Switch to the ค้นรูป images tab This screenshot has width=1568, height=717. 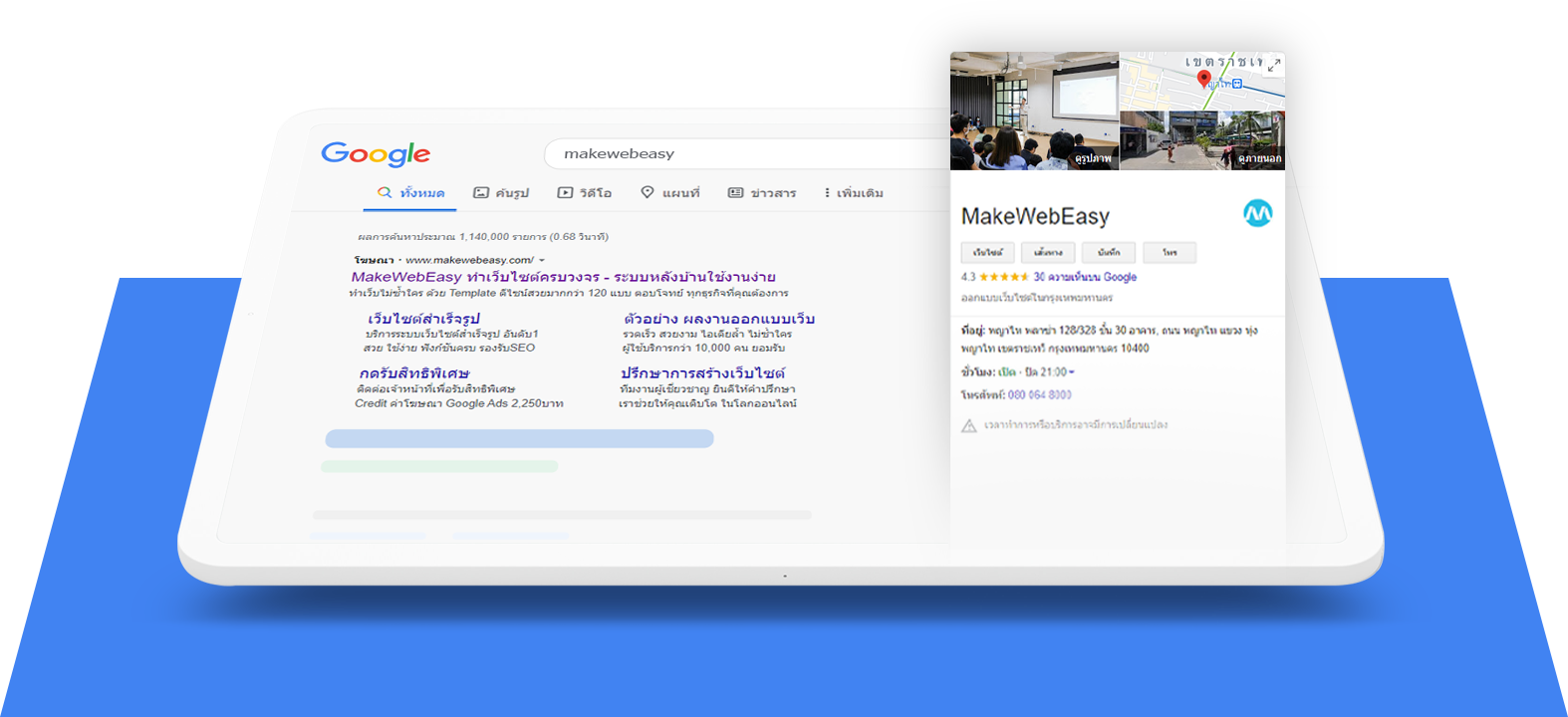(501, 193)
